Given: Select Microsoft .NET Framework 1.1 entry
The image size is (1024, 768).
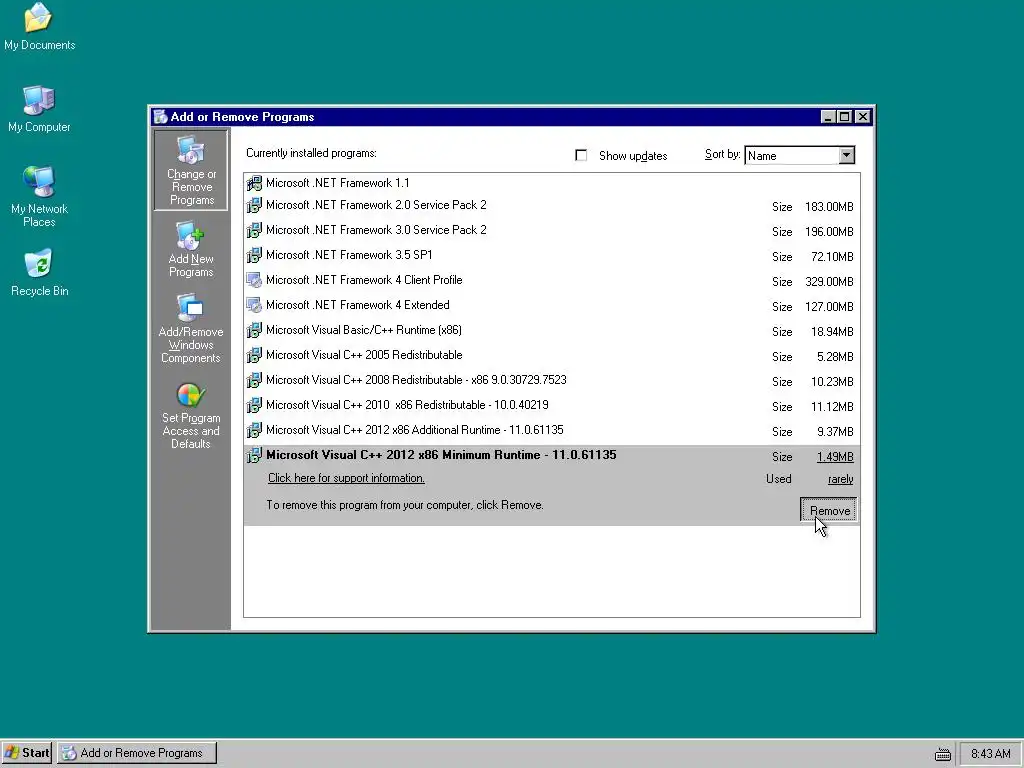Looking at the screenshot, I should (x=552, y=183).
